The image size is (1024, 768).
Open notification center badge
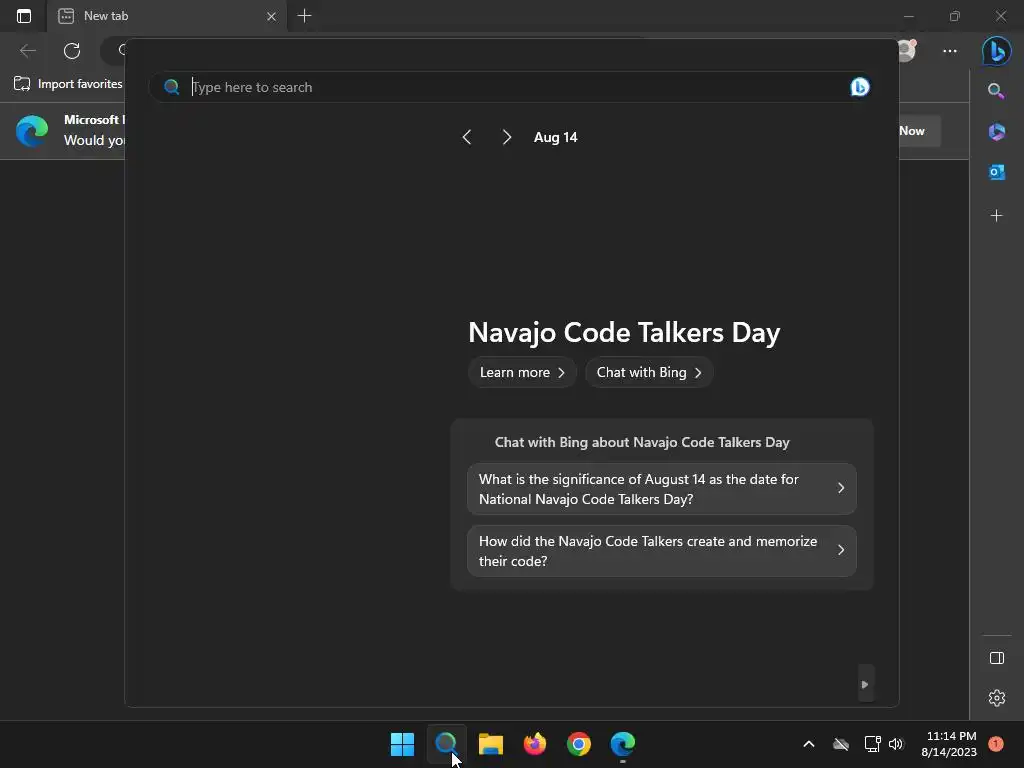pyautogui.click(x=995, y=744)
